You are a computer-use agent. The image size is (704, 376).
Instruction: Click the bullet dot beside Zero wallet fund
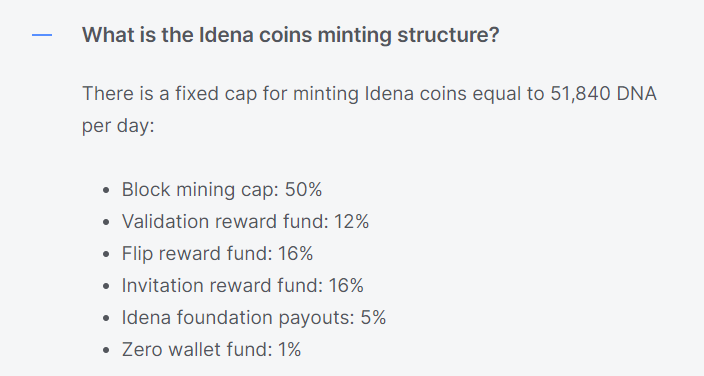[106, 350]
